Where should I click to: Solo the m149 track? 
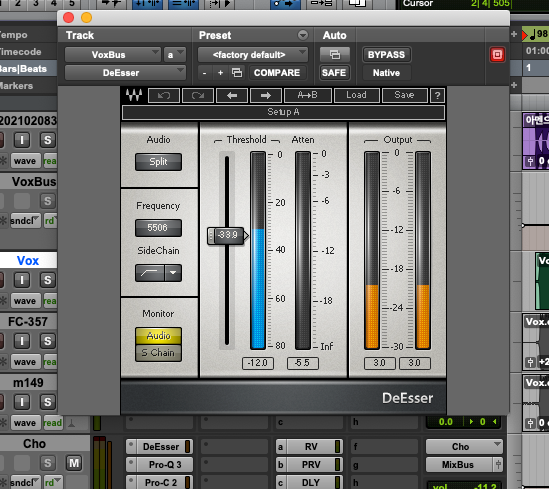(x=48, y=402)
